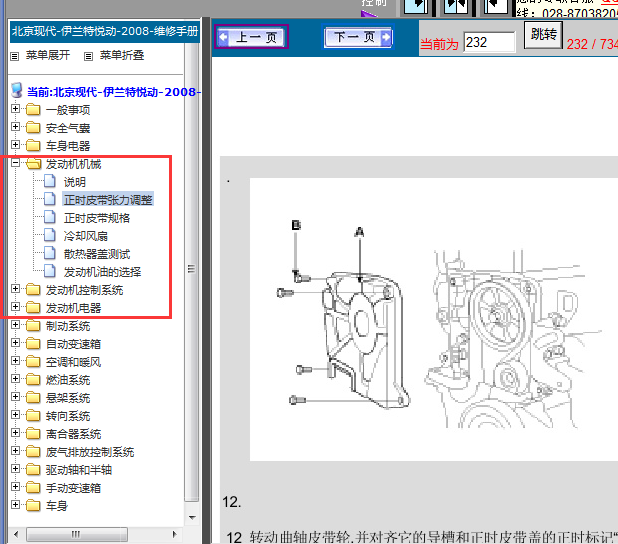Open the 冷却风扇 page
The width and height of the screenshot is (618, 544).
[86, 236]
